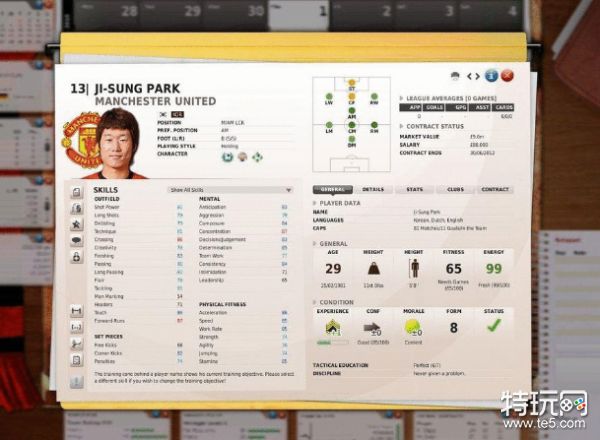Open the dumbbell training icon in sidebar
The height and width of the screenshot is (440, 600).
coord(77,311)
